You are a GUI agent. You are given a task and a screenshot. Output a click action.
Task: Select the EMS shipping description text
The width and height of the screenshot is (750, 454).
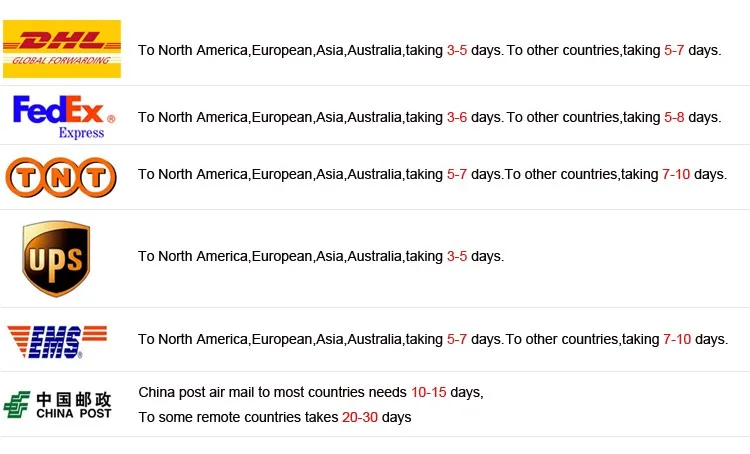coord(432,339)
